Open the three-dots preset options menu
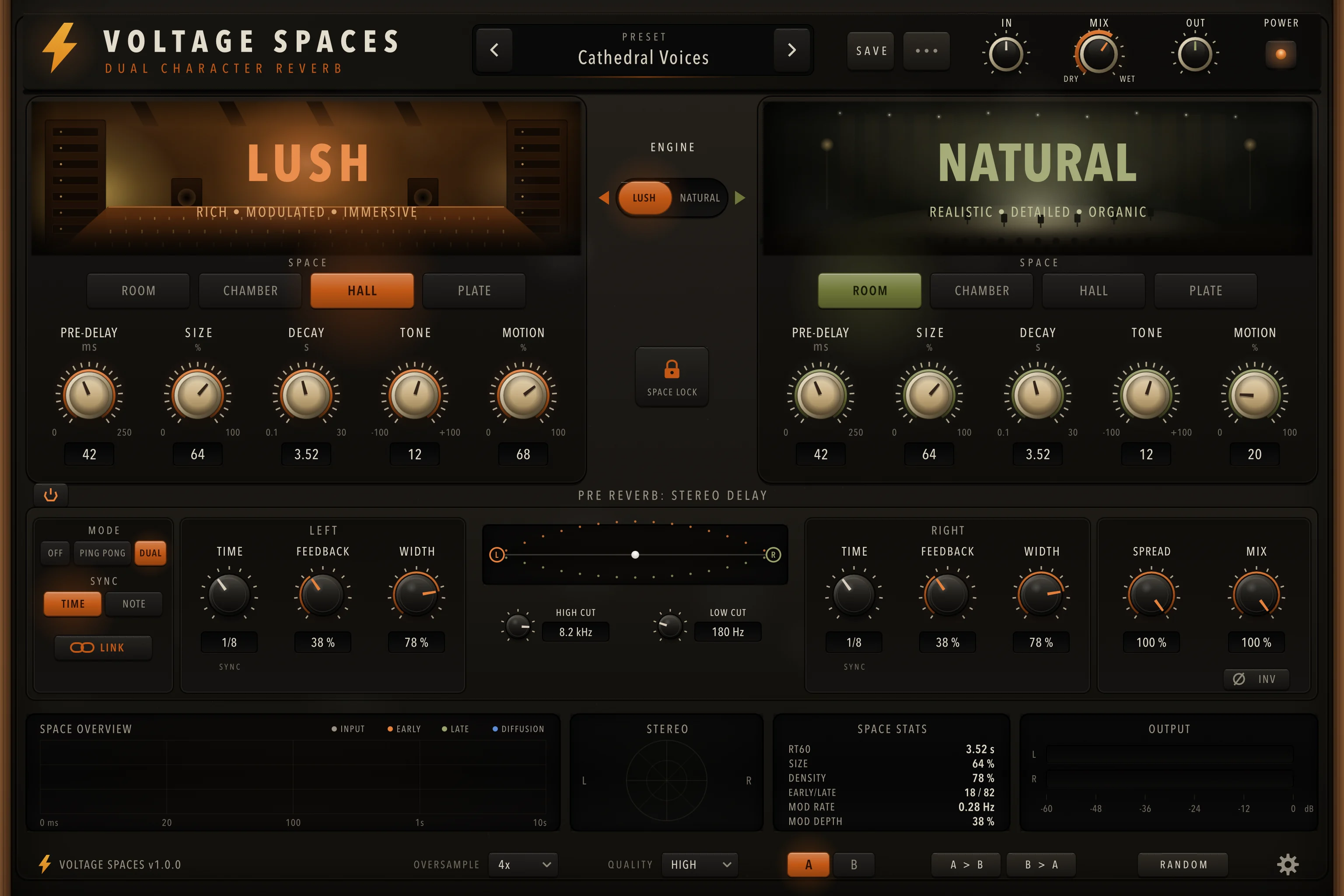This screenshot has height=896, width=1344. tap(926, 51)
